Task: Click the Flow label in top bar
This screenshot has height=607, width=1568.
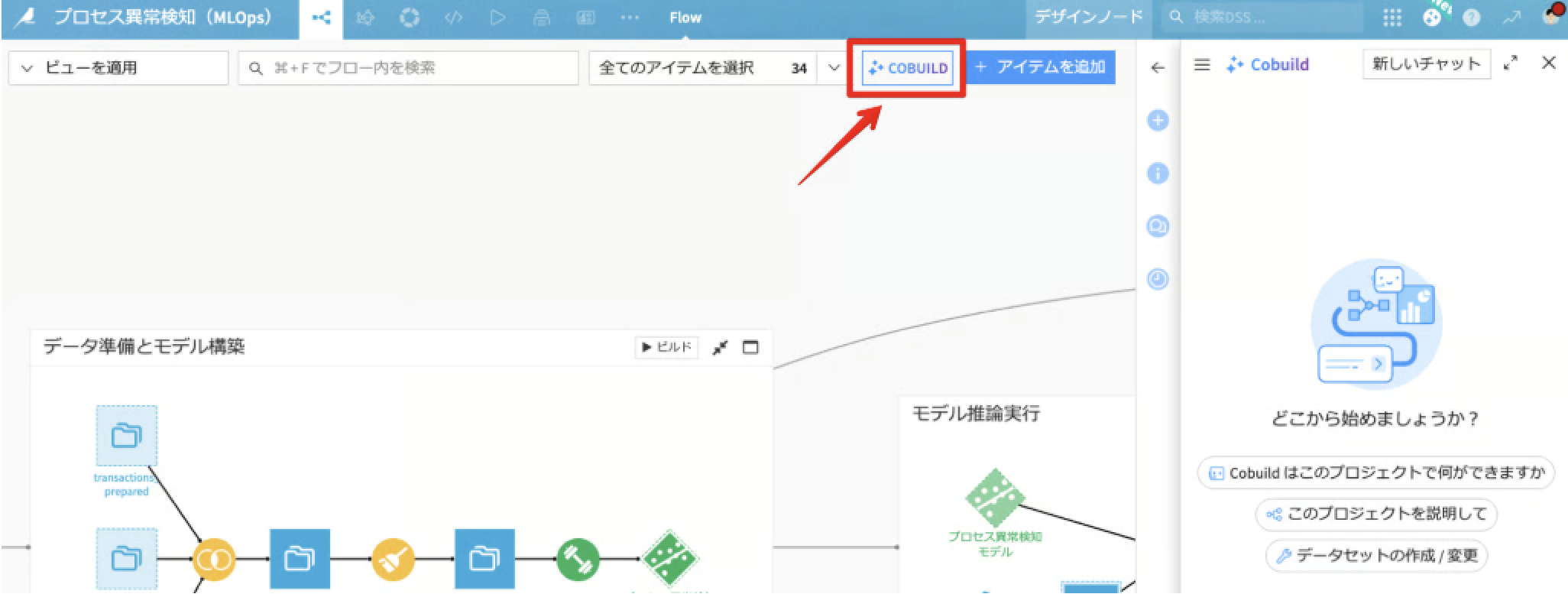Action: click(685, 18)
